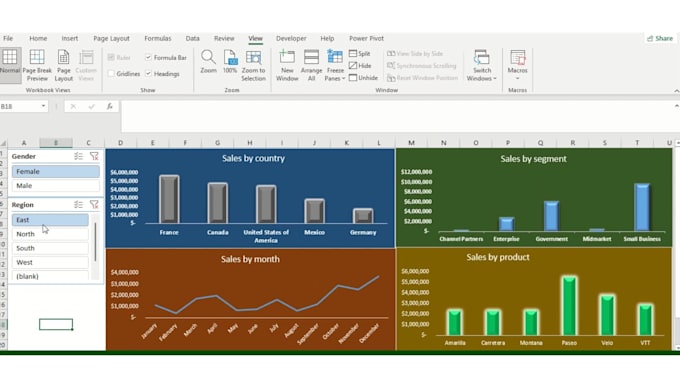Screen dimensions: 680x383
Task: Click the Select All corner triangle
Action: coord(3,143)
